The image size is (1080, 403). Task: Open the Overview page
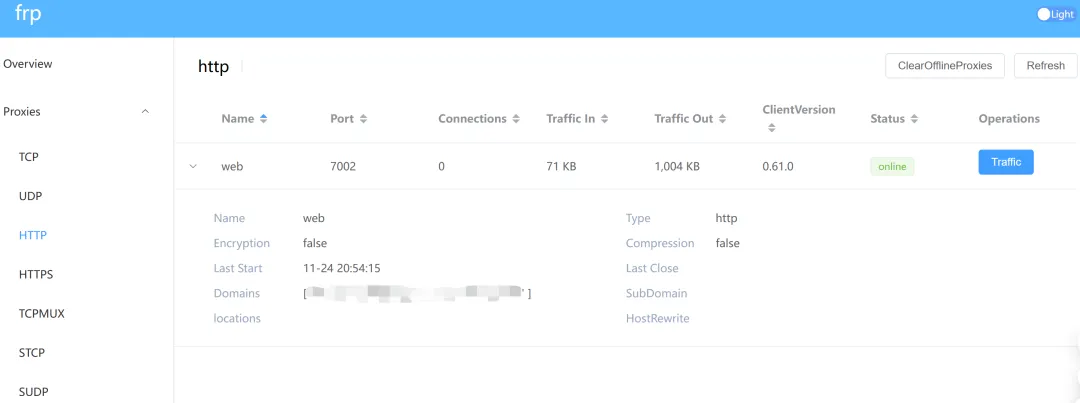tap(28, 64)
